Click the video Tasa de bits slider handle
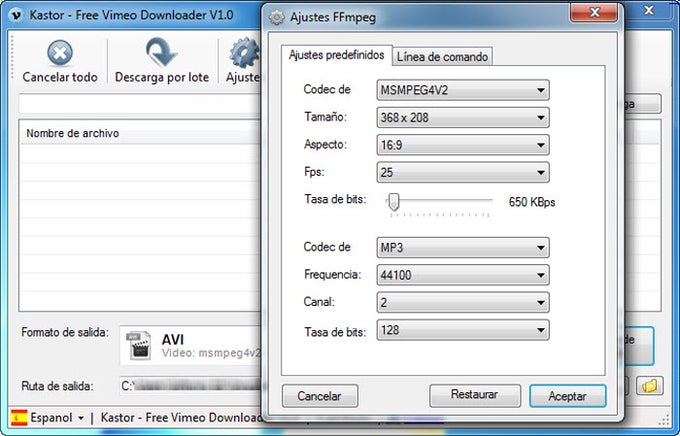 coord(393,202)
